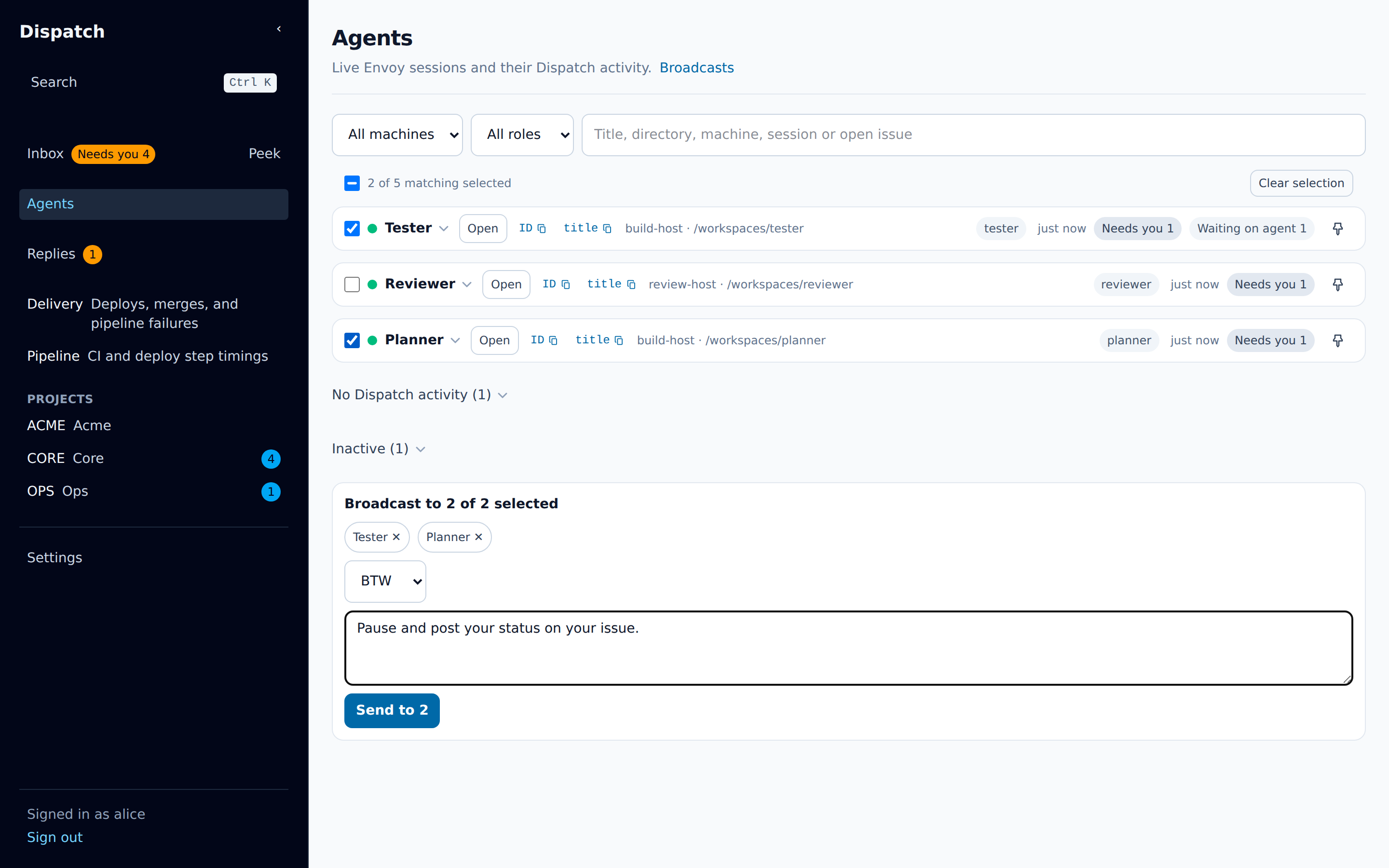
Task: Uncheck the Planner agent checkbox
Action: coord(352,340)
